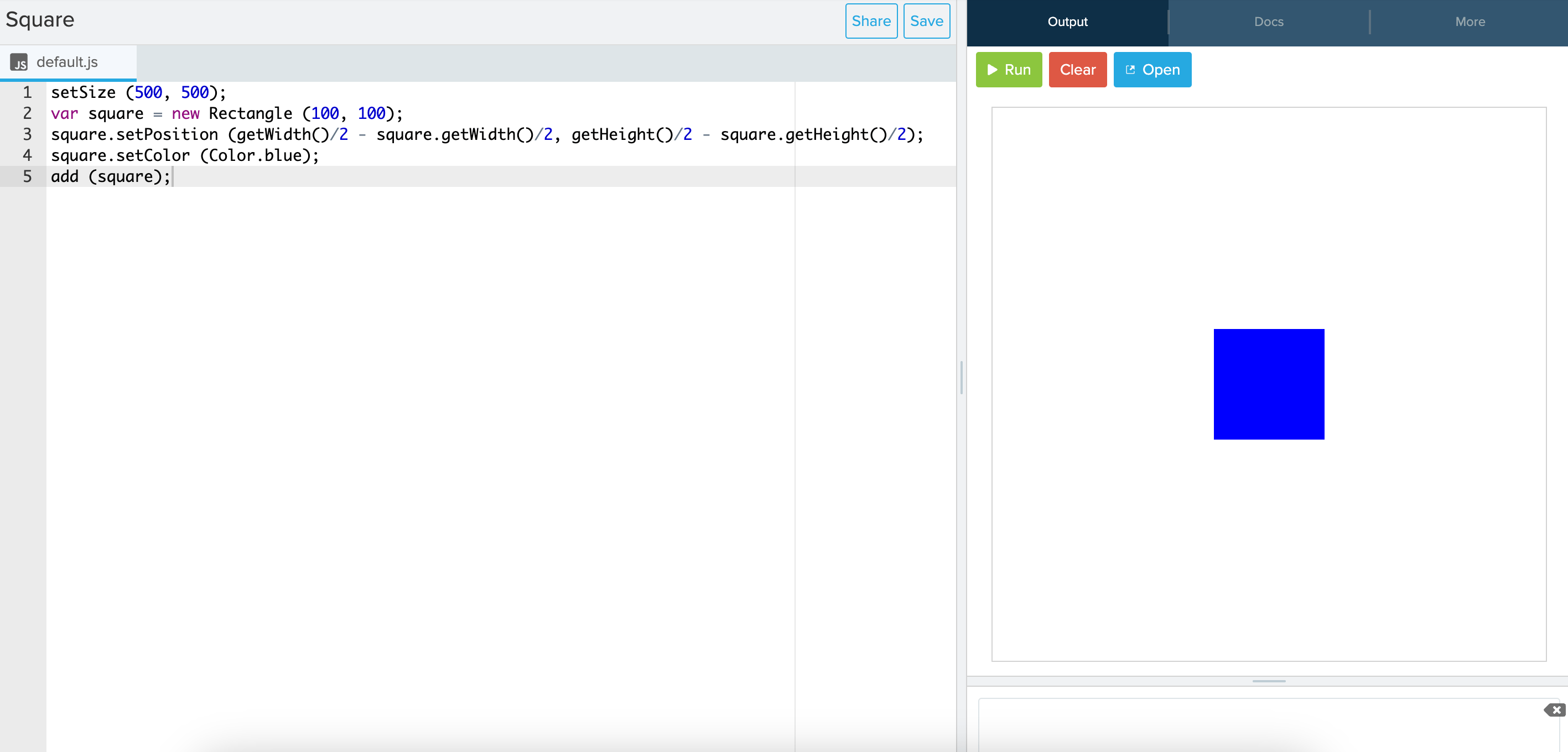This screenshot has width=1568, height=752.
Task: Click line number 1 in gutter
Action: click(x=28, y=92)
